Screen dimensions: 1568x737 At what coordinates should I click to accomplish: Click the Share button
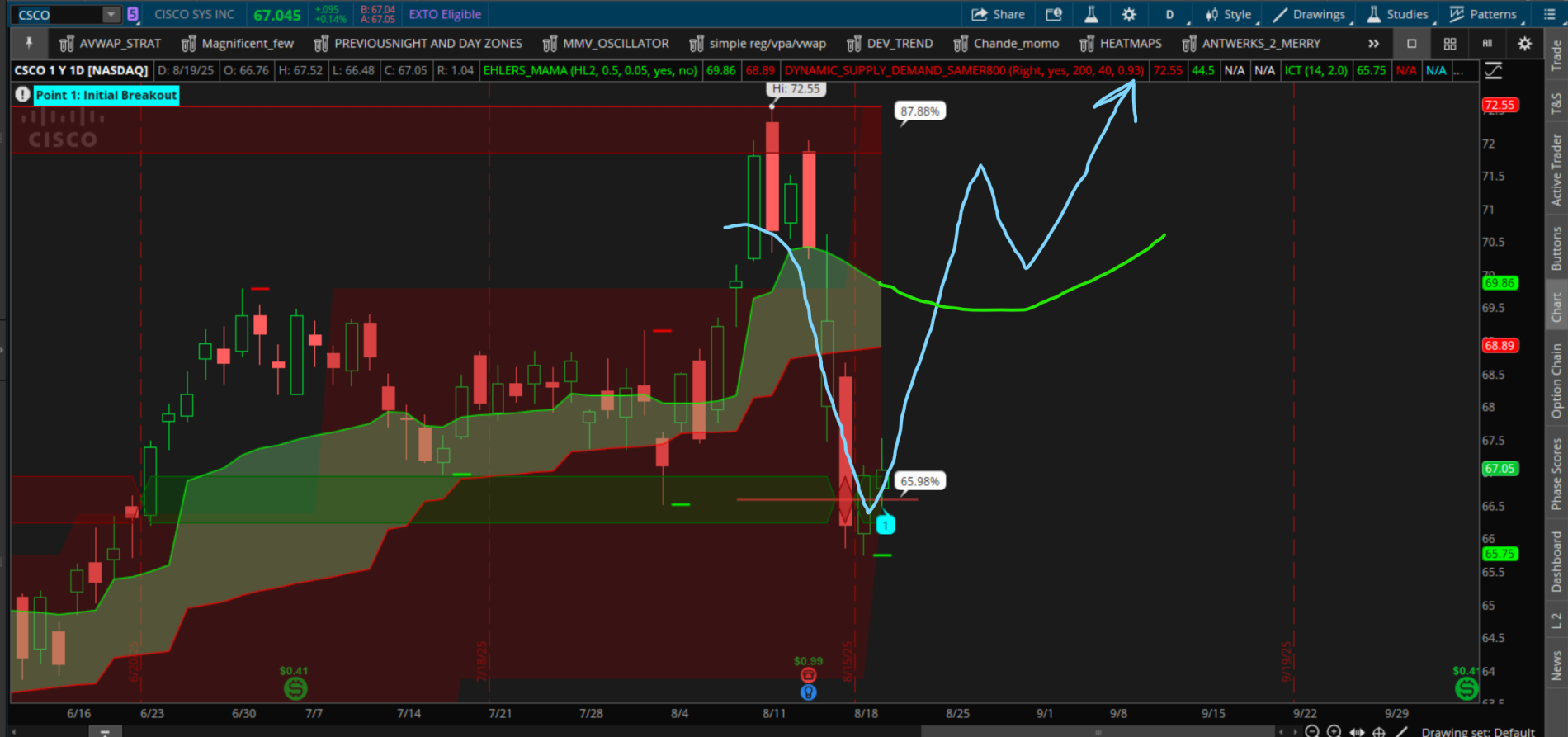point(998,14)
